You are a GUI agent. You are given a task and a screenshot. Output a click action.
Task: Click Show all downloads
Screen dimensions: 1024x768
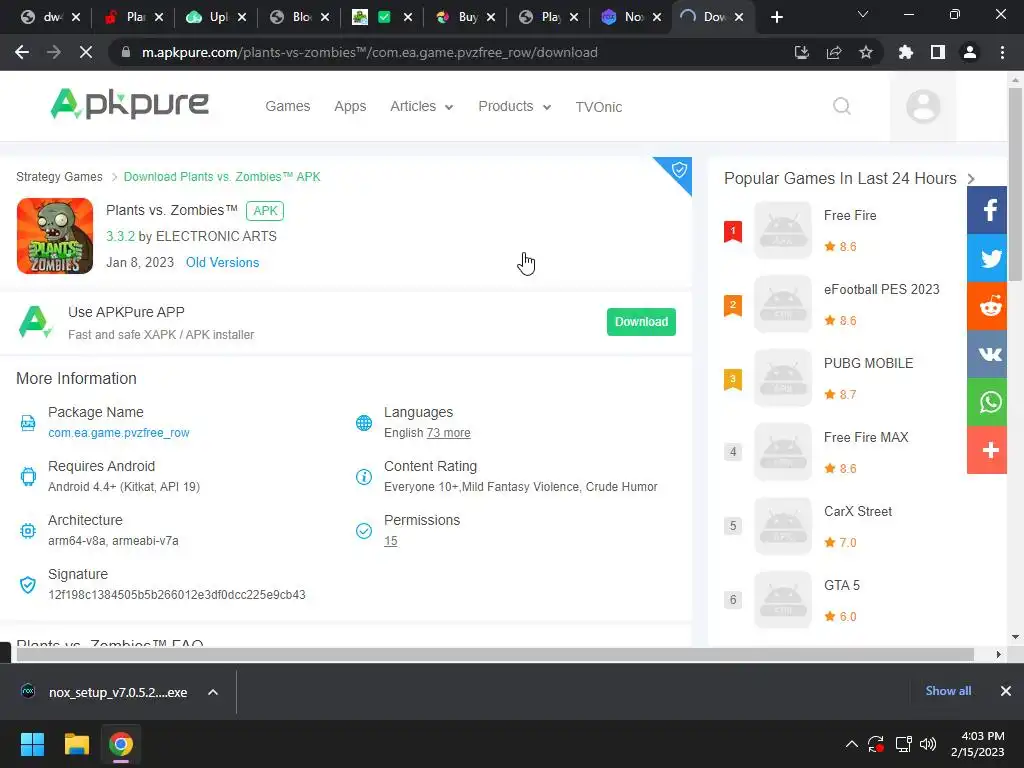948,691
